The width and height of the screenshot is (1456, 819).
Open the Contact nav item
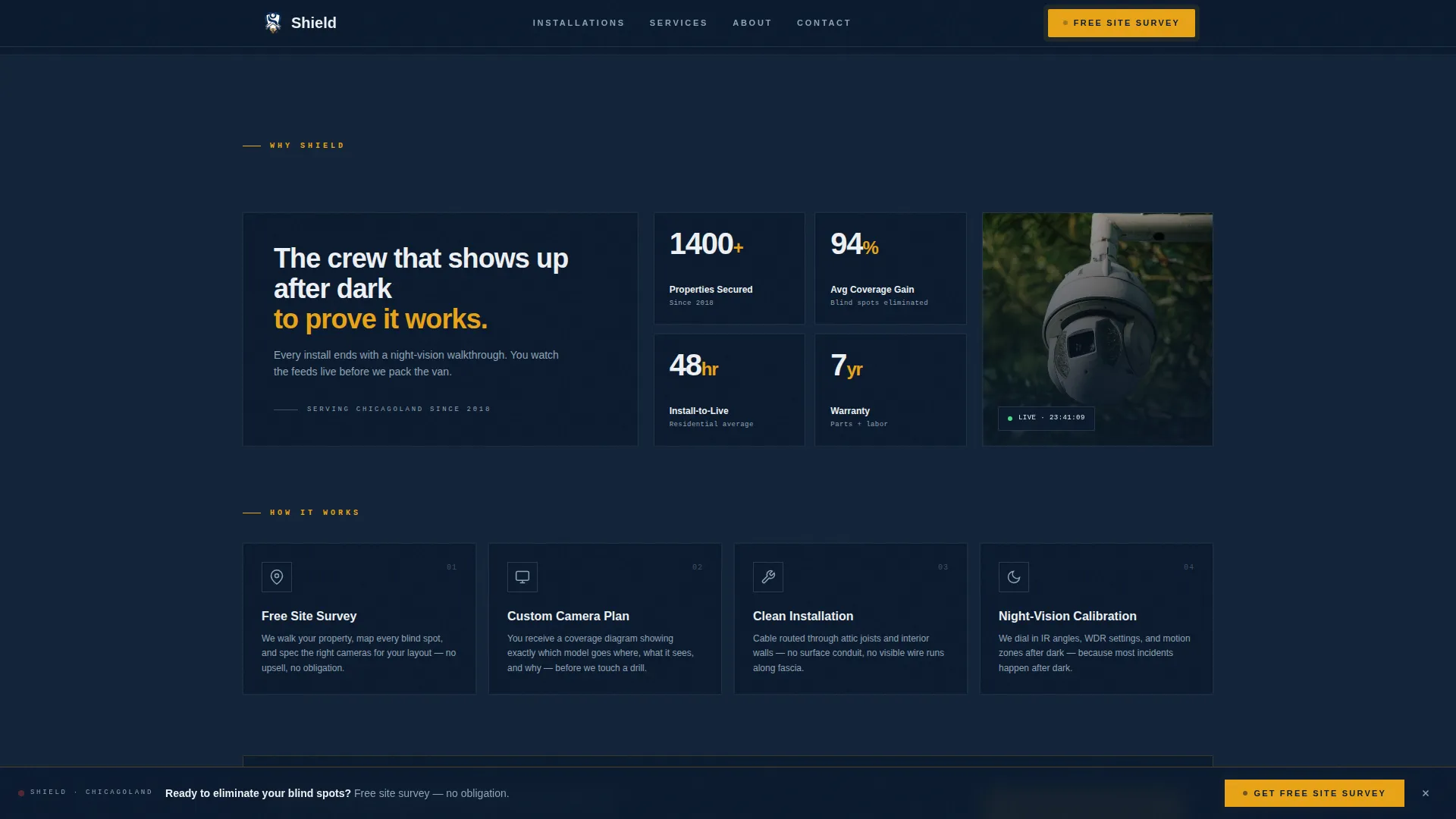coord(824,23)
